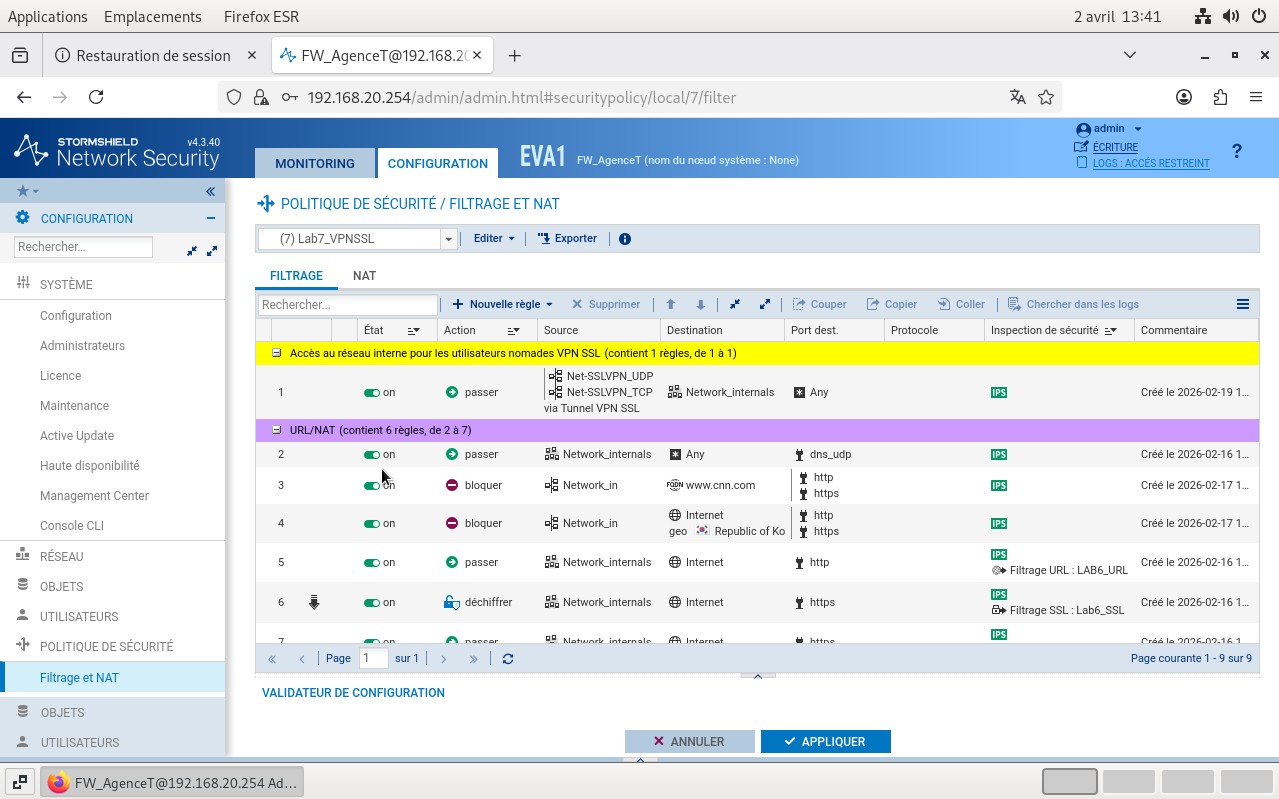Open État column filter dropdown

click(x=413, y=330)
